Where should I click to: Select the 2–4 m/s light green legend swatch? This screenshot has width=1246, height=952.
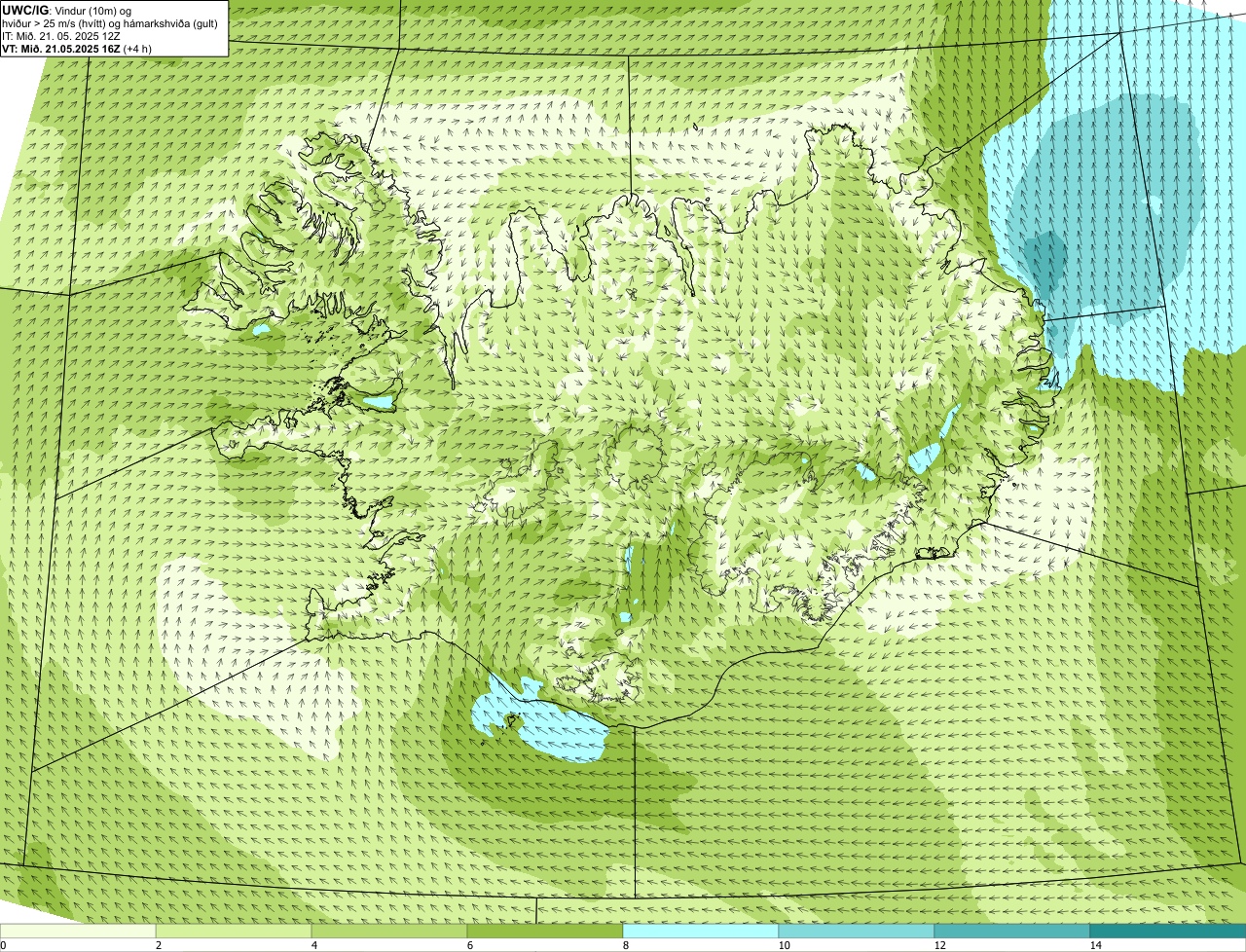coord(234,931)
